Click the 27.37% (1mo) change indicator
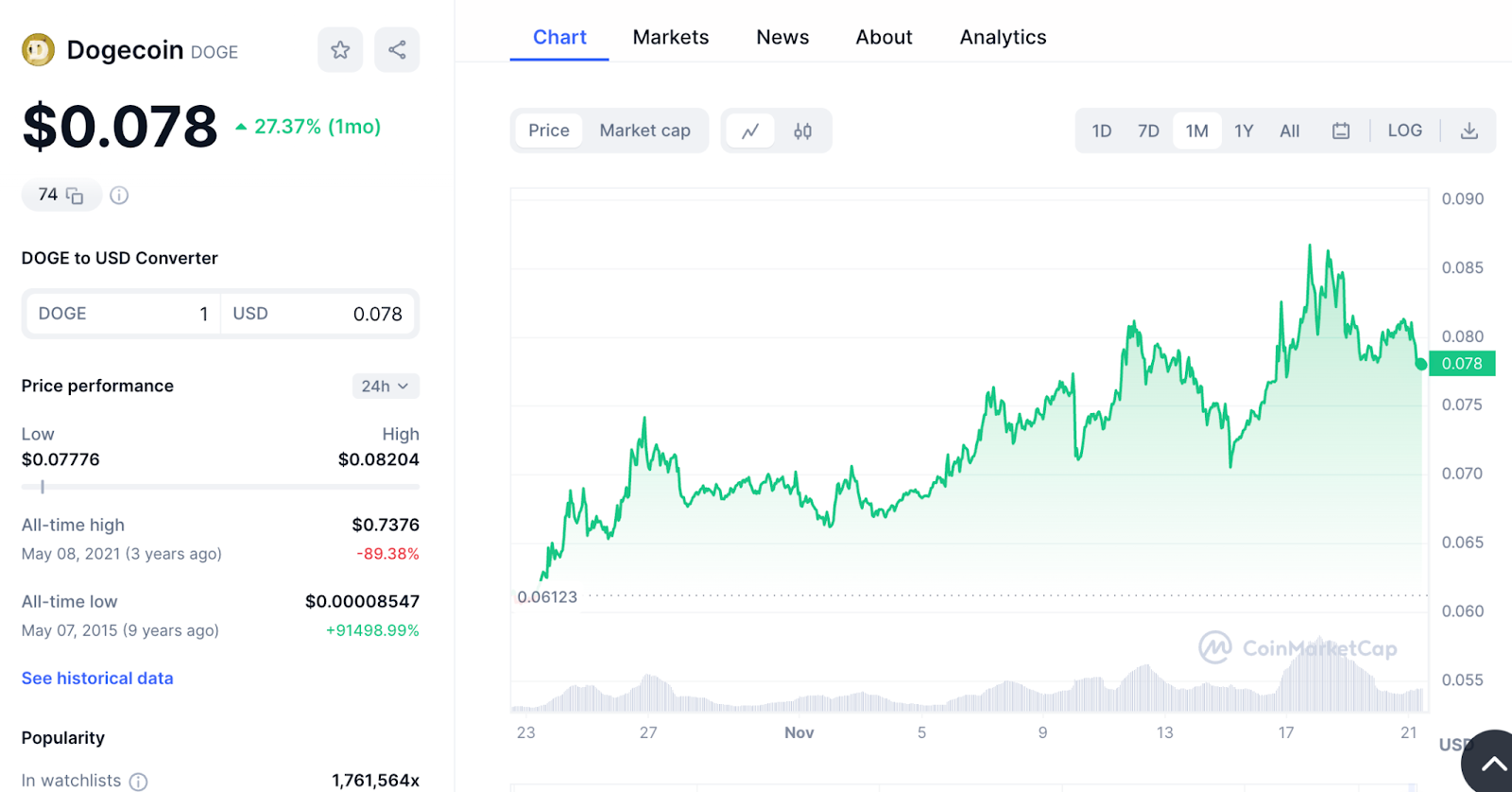This screenshot has width=1512, height=792. (308, 127)
